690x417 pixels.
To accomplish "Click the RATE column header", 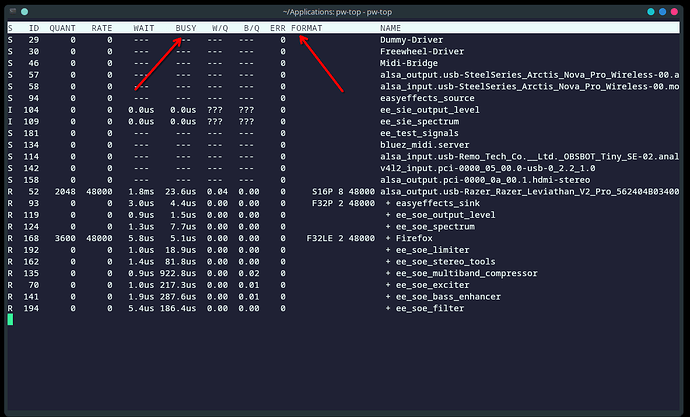I will tap(102, 28).
